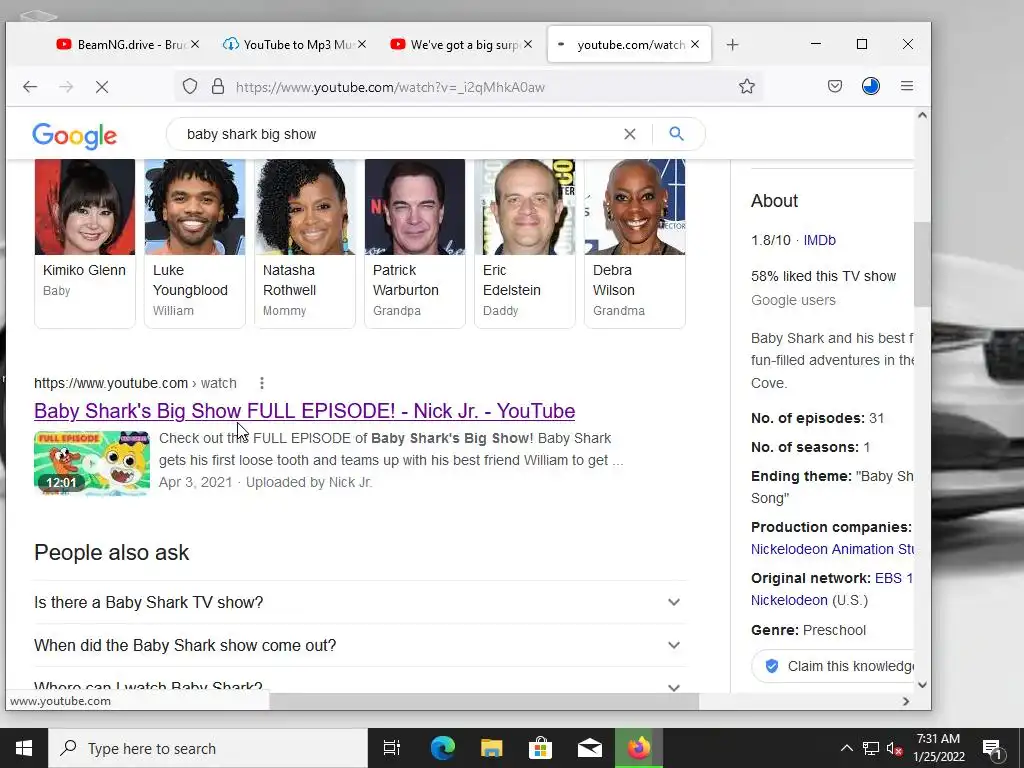Open Patrick Warburton cast card
Screen dimensions: 1024x768
415,243
